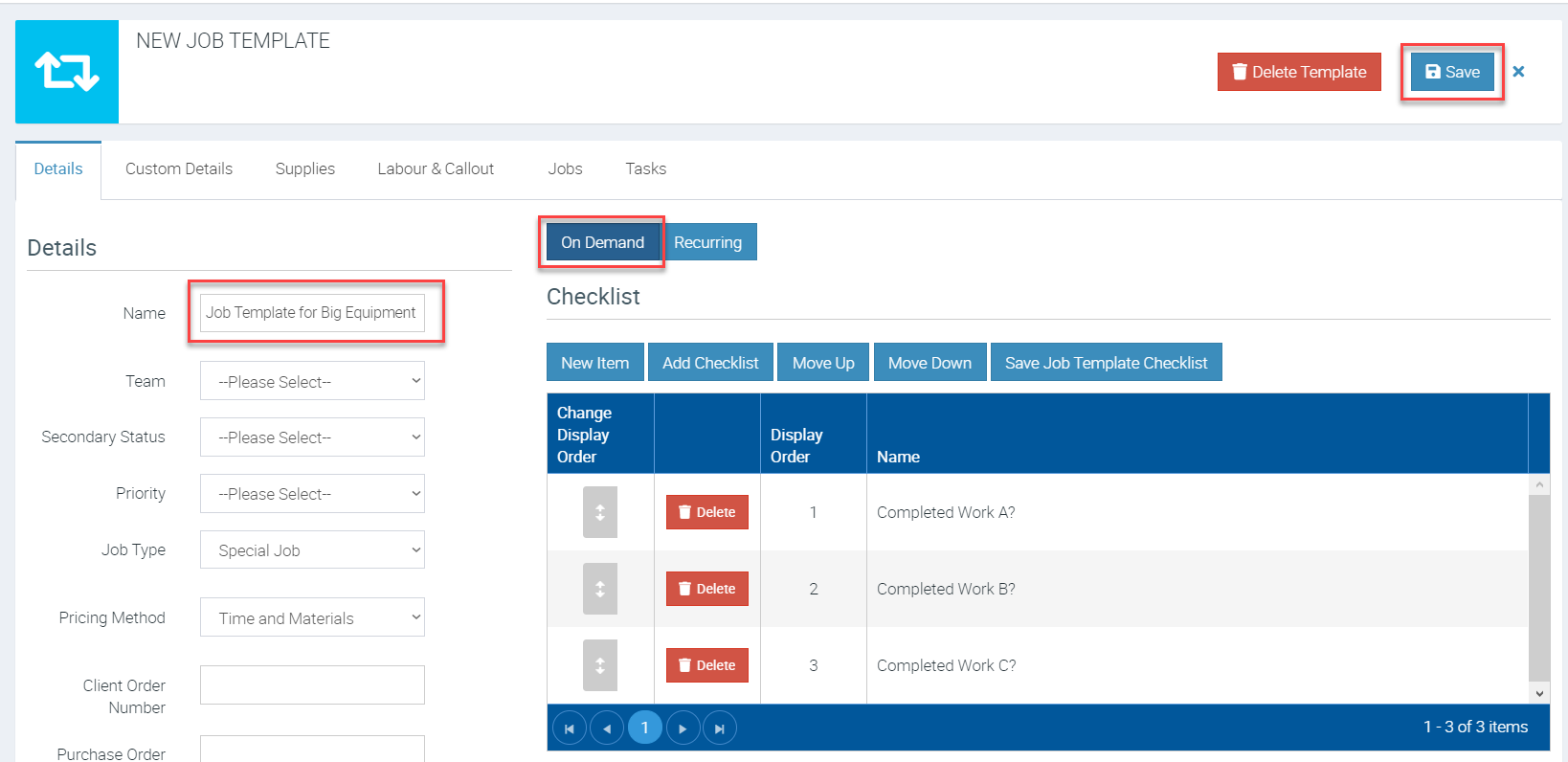Expand the Priority dropdown
This screenshot has height=762, width=1568.
(312, 494)
